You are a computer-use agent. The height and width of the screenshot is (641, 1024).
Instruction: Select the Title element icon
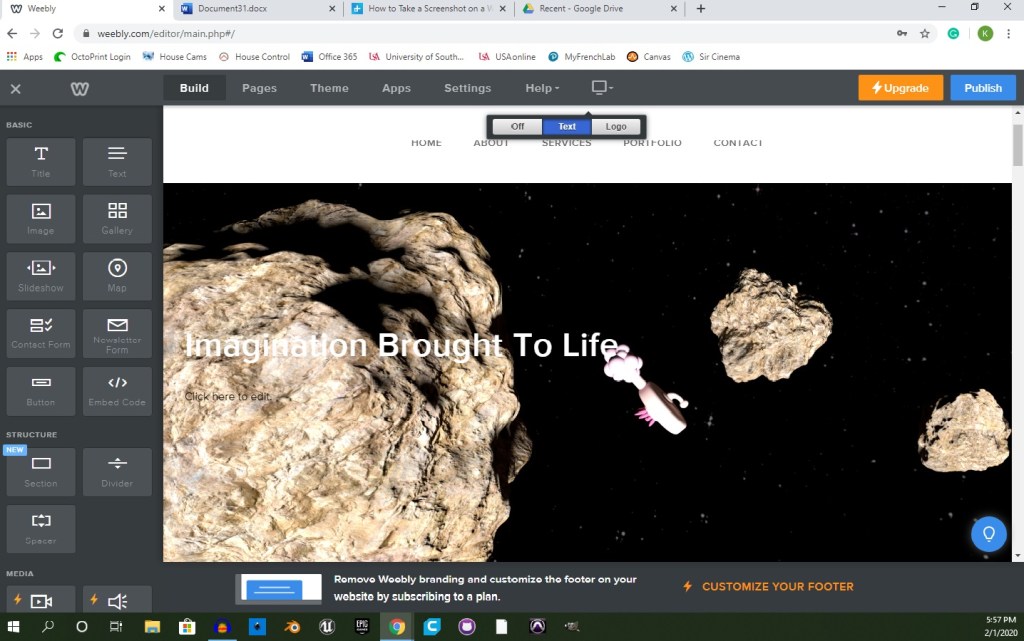coord(41,161)
